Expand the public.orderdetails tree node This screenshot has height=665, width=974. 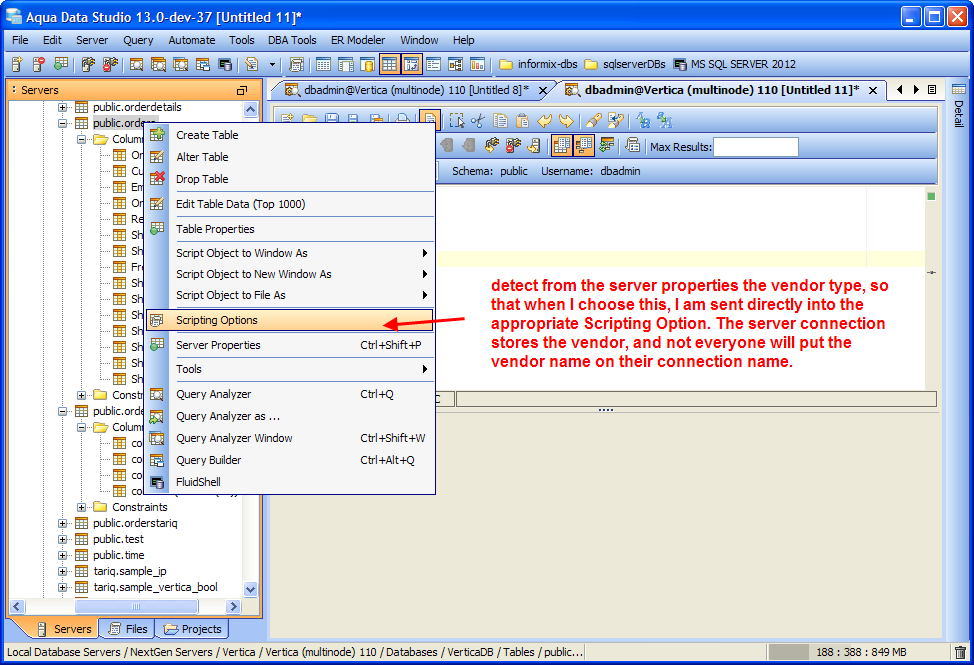62,107
